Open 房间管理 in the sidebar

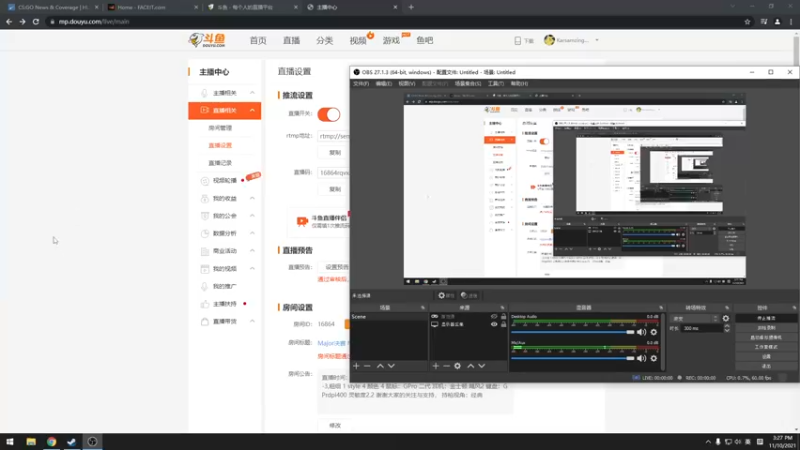click(x=220, y=128)
